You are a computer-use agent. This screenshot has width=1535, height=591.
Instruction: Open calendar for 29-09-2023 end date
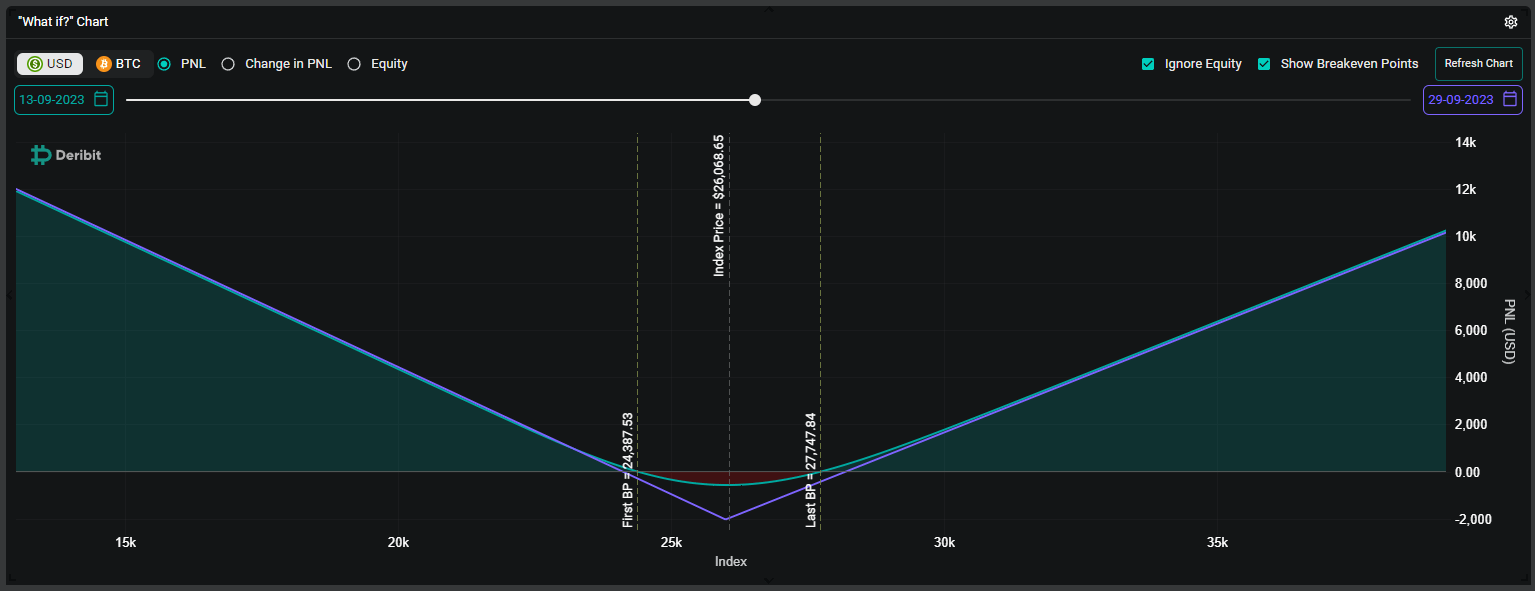[1510, 99]
